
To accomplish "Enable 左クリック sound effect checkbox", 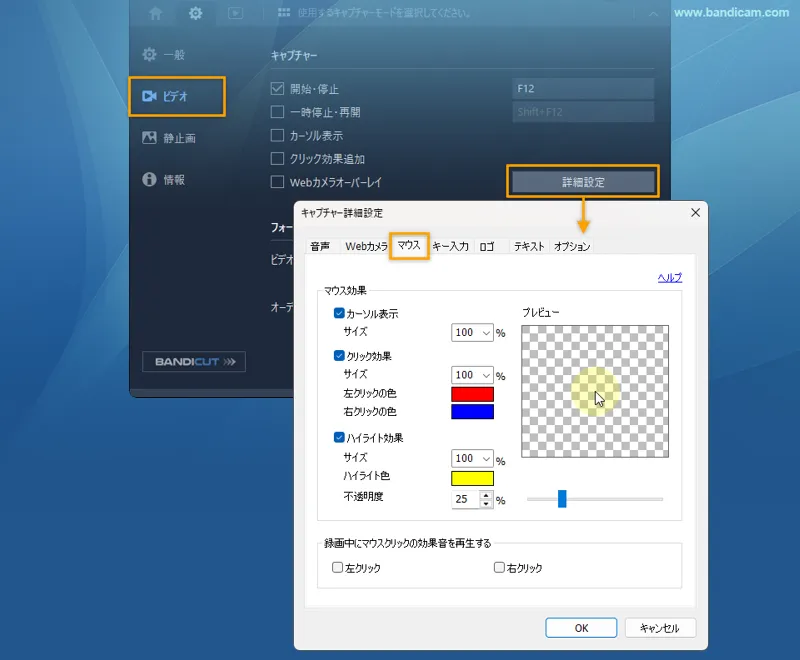I will coord(337,567).
